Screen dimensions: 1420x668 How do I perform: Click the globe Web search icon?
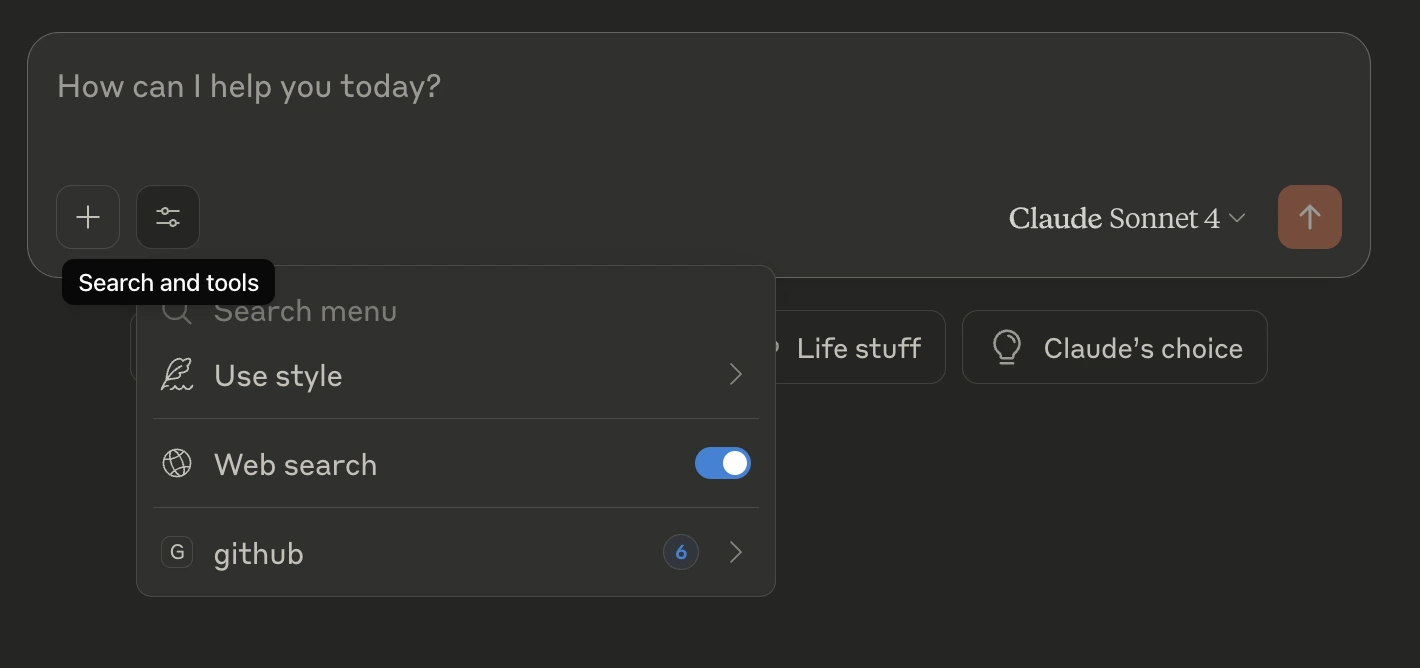coord(177,464)
